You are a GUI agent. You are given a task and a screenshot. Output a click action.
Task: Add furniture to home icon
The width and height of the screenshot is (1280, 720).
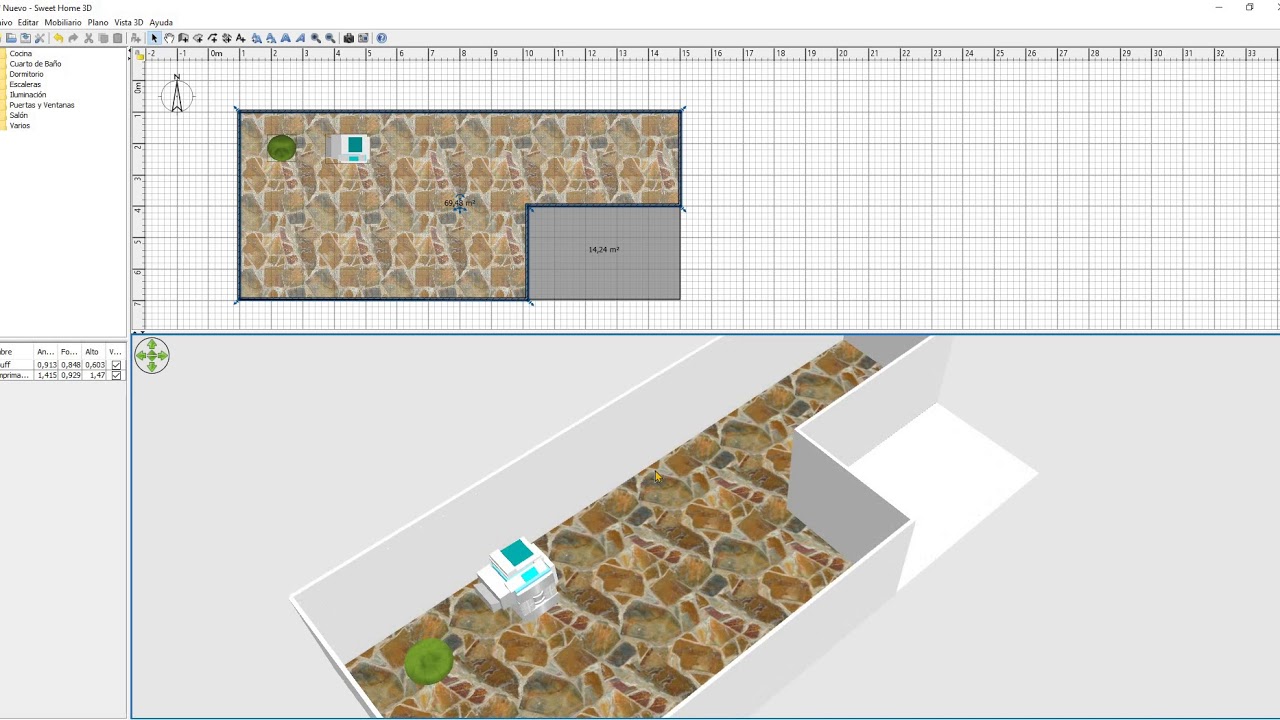pyautogui.click(x=136, y=38)
